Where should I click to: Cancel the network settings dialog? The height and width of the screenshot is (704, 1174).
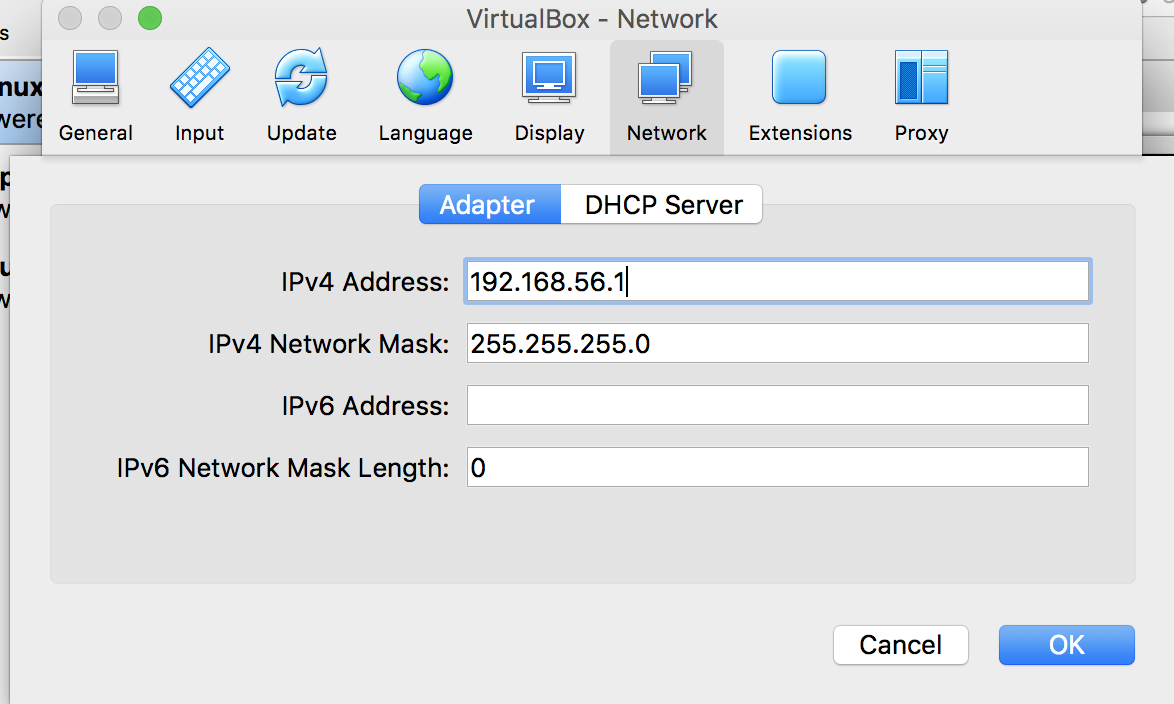[901, 645]
